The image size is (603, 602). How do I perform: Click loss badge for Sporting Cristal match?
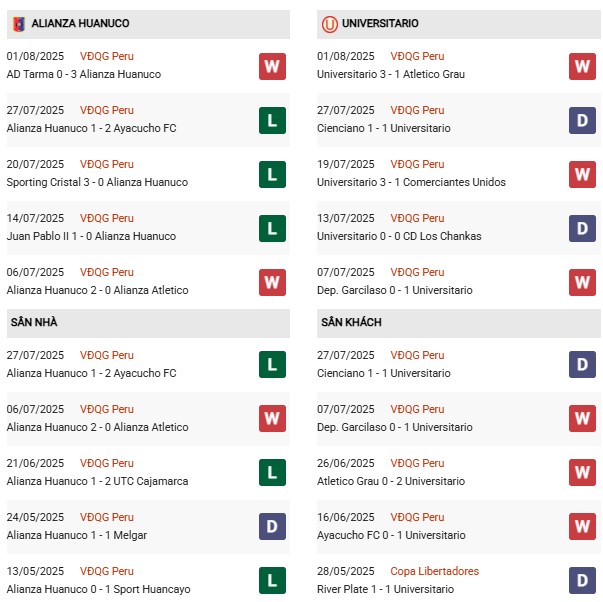tap(272, 174)
